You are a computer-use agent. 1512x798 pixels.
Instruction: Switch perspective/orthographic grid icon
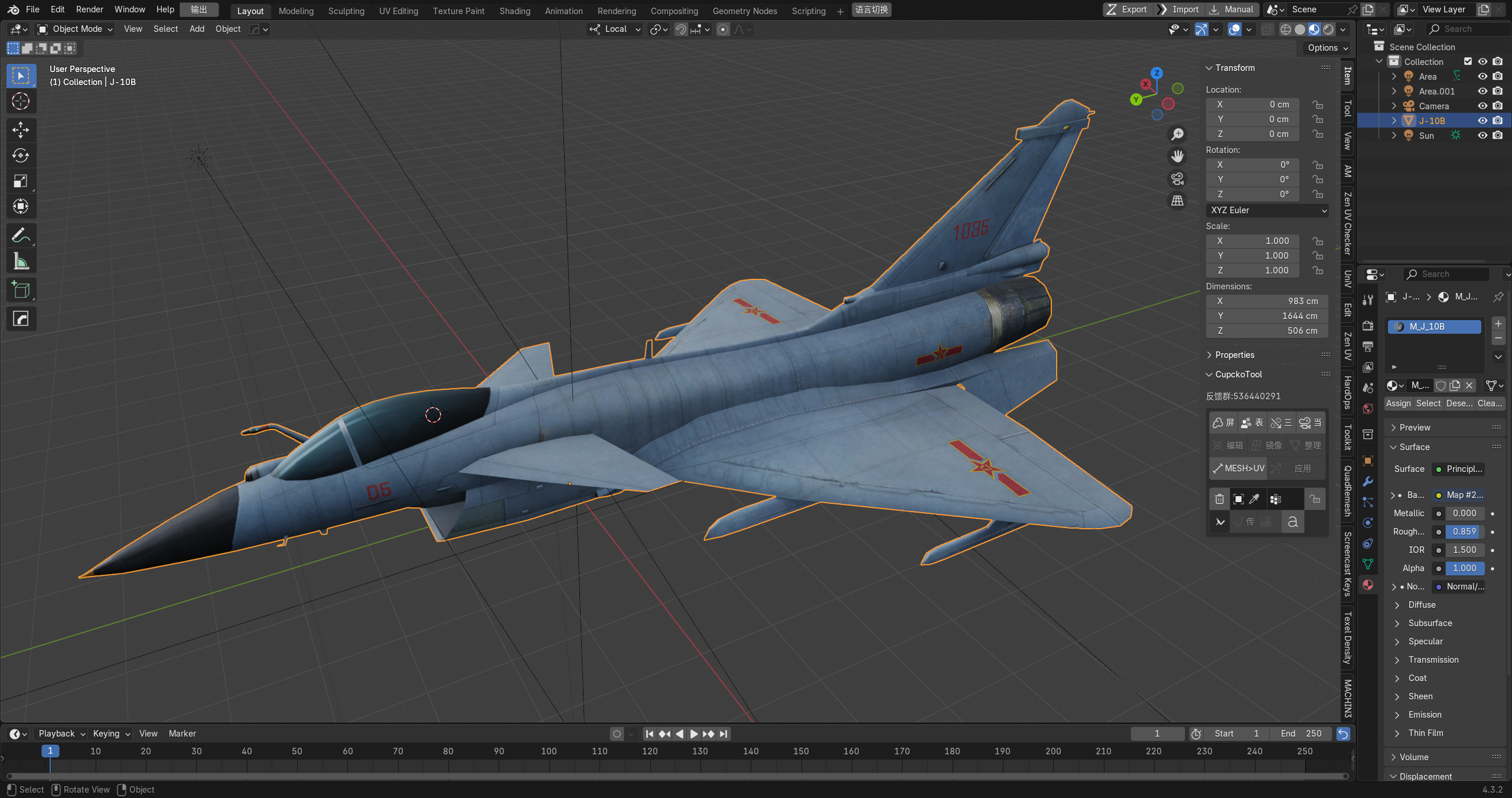coord(1178,201)
